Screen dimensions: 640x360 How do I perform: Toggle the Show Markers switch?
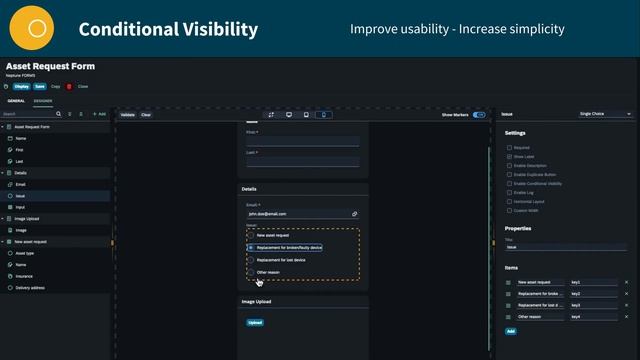click(x=479, y=115)
